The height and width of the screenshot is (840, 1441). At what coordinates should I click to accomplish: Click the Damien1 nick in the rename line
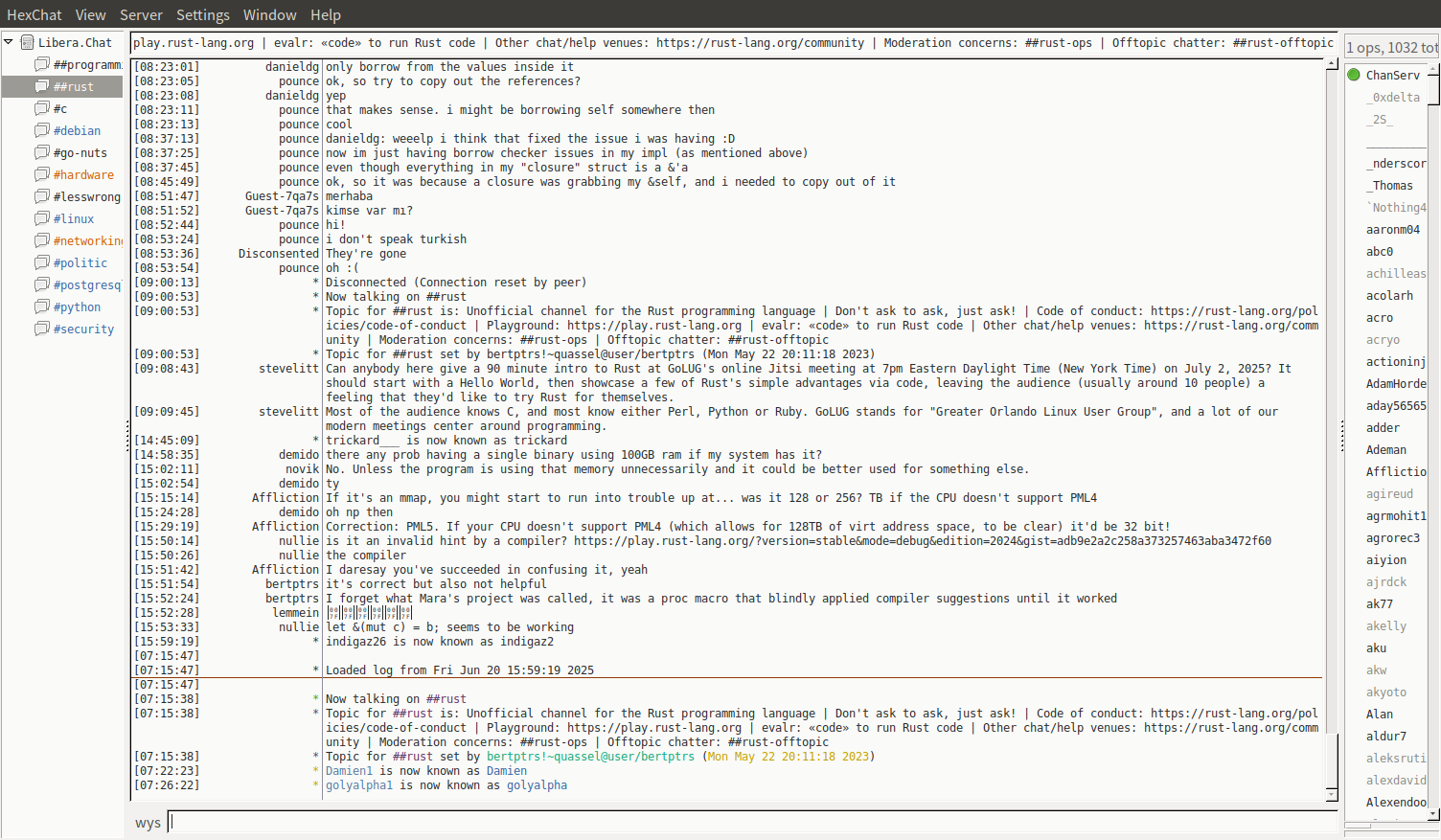click(349, 771)
